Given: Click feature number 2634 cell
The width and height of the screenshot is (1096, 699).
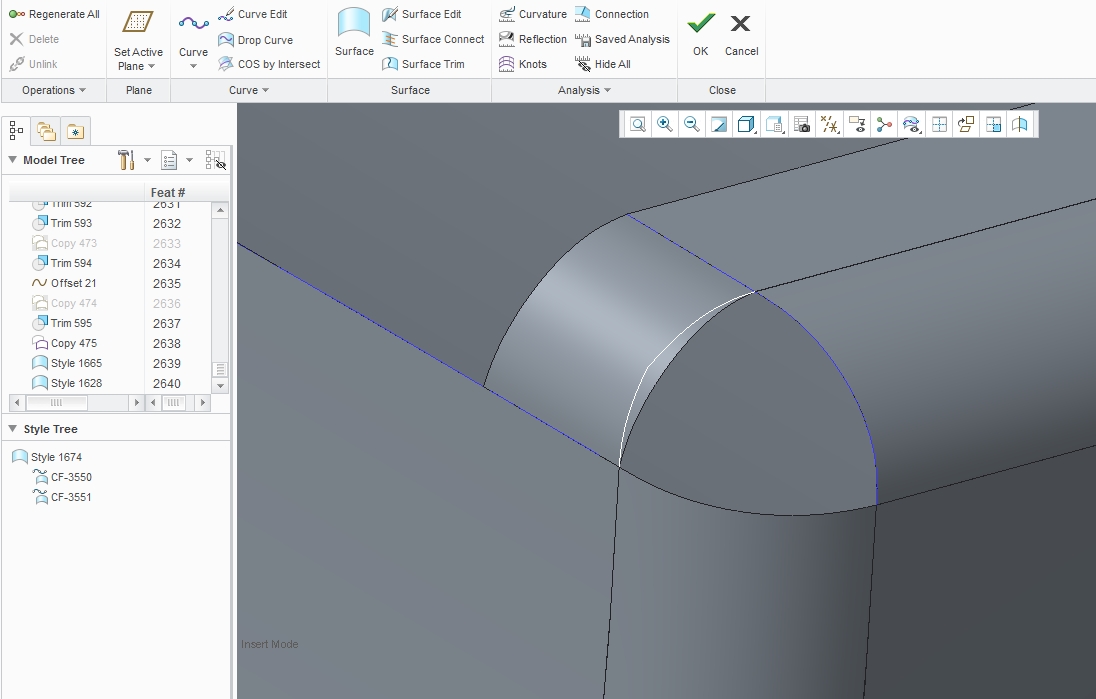Looking at the screenshot, I should click(x=167, y=264).
